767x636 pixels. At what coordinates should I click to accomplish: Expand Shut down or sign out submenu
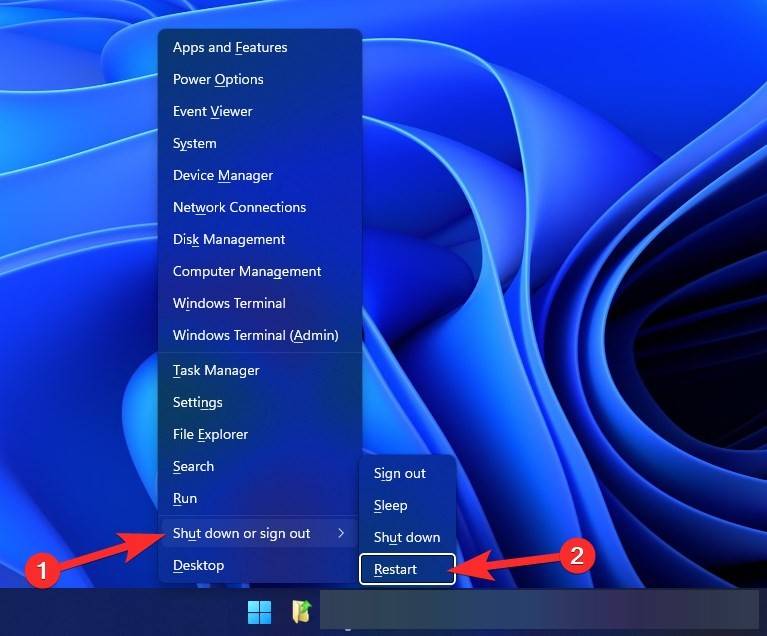(x=260, y=533)
